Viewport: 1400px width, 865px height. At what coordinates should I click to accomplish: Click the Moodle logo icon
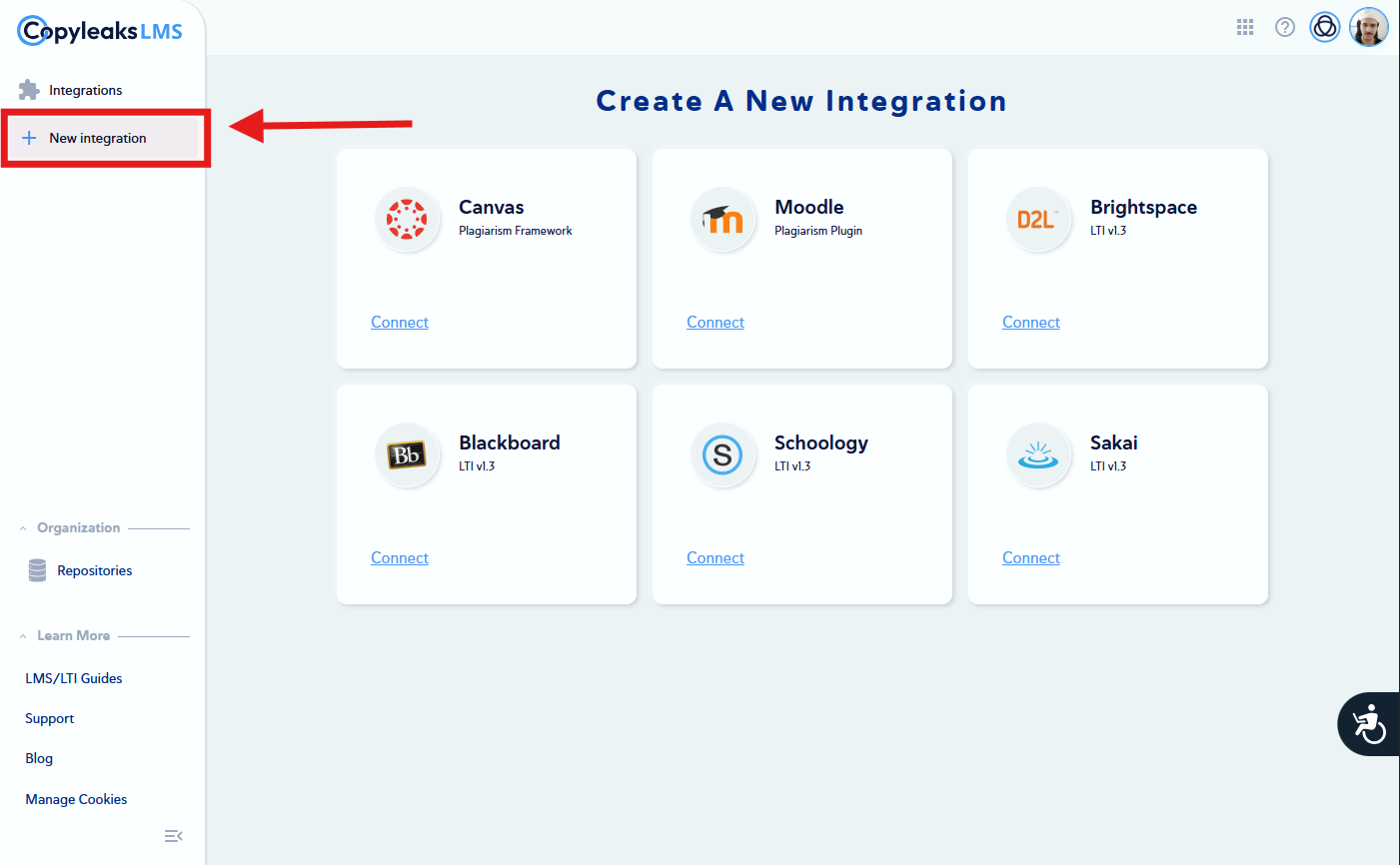click(x=722, y=219)
